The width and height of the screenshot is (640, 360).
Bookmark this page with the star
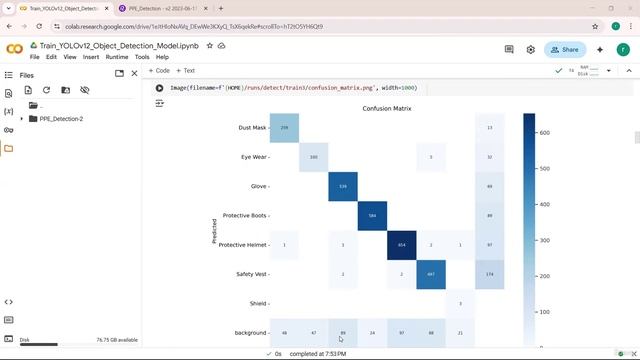(595, 27)
